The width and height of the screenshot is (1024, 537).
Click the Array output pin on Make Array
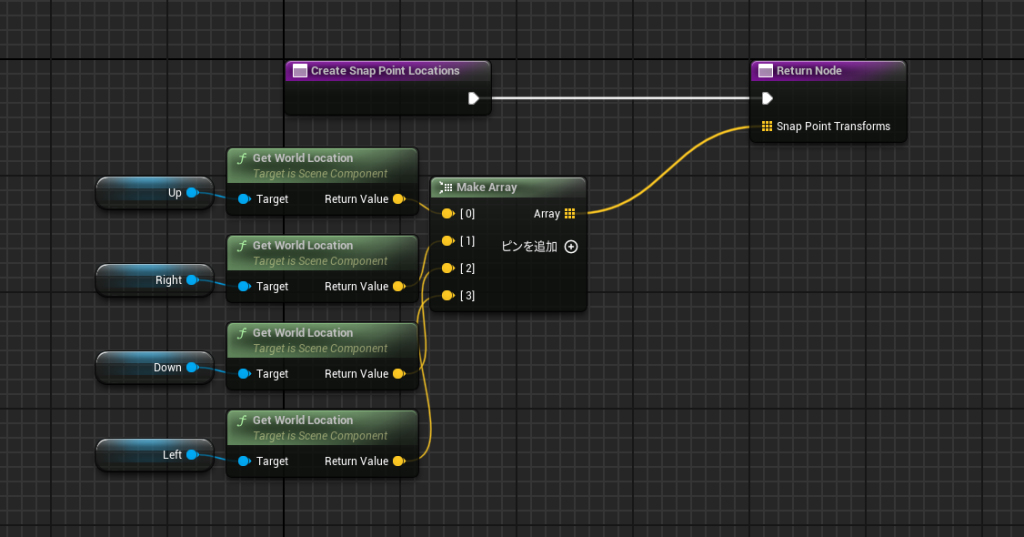tap(569, 213)
